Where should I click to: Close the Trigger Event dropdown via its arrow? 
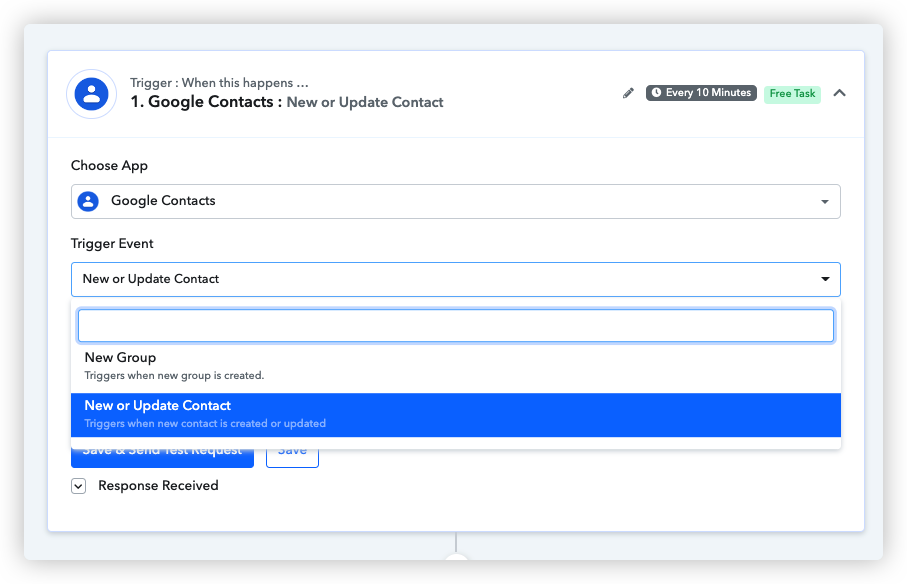click(x=825, y=279)
